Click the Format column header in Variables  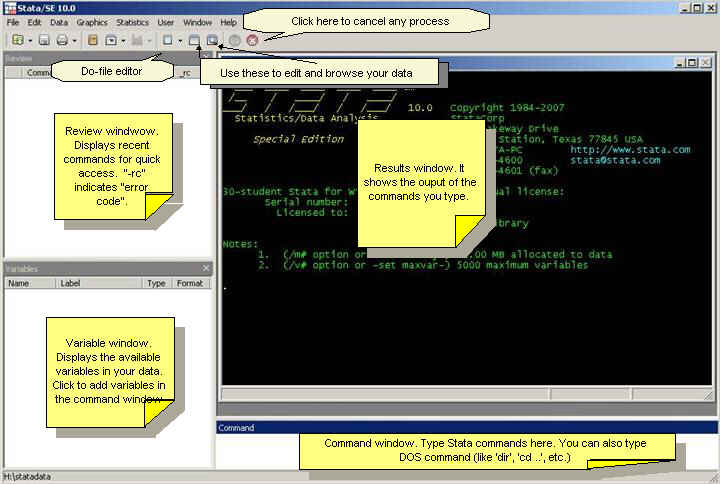point(190,283)
